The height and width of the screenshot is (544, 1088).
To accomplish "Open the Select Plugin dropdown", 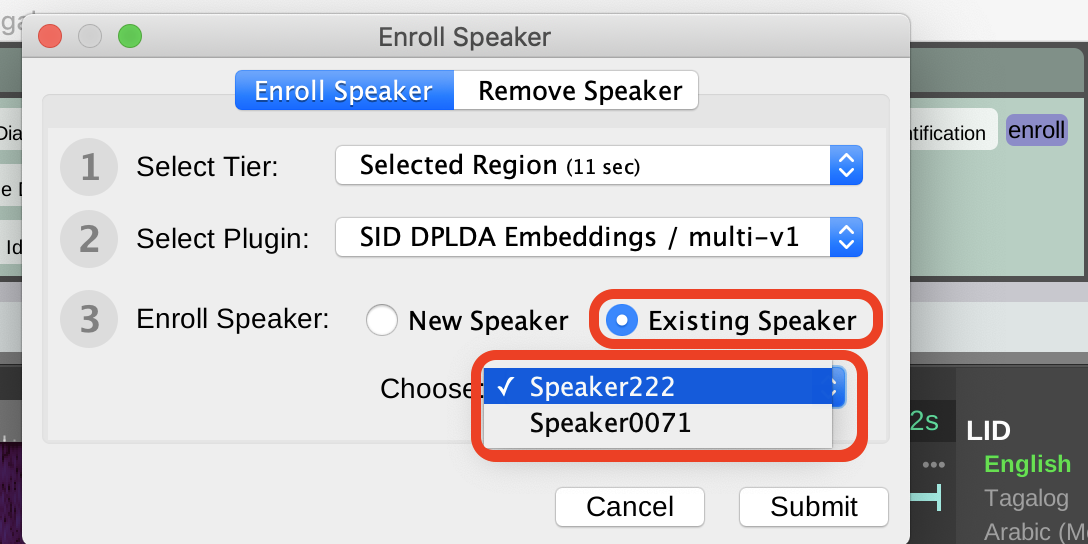I will pyautogui.click(x=598, y=238).
